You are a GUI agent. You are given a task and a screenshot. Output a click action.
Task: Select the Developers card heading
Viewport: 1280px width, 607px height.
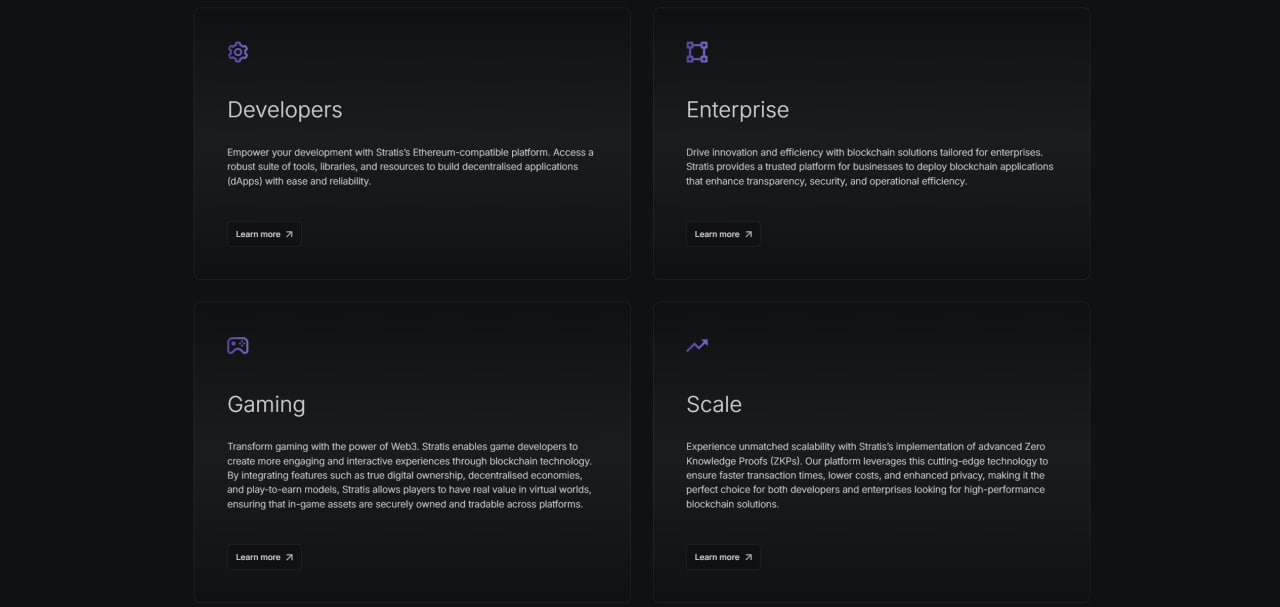point(285,110)
